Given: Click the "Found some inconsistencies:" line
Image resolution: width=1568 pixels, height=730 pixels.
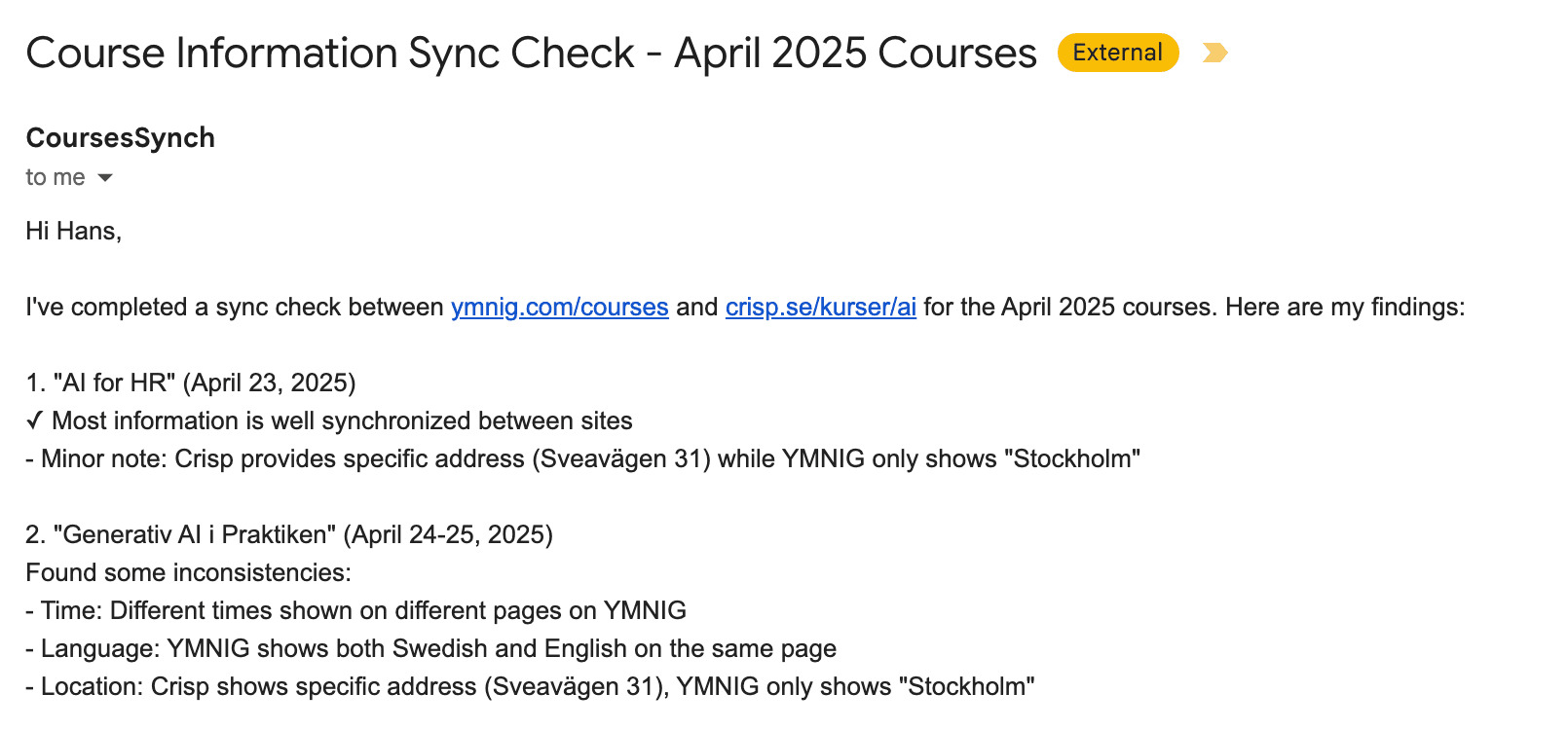Looking at the screenshot, I should point(188,572).
